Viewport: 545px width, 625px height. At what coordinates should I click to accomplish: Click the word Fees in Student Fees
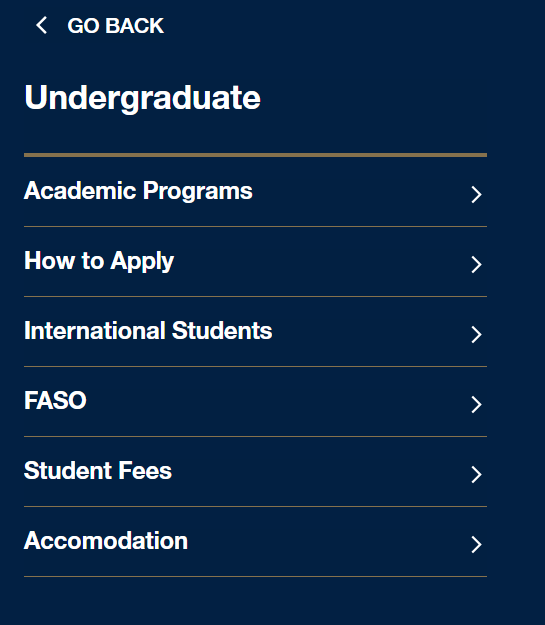pyautogui.click(x=145, y=470)
